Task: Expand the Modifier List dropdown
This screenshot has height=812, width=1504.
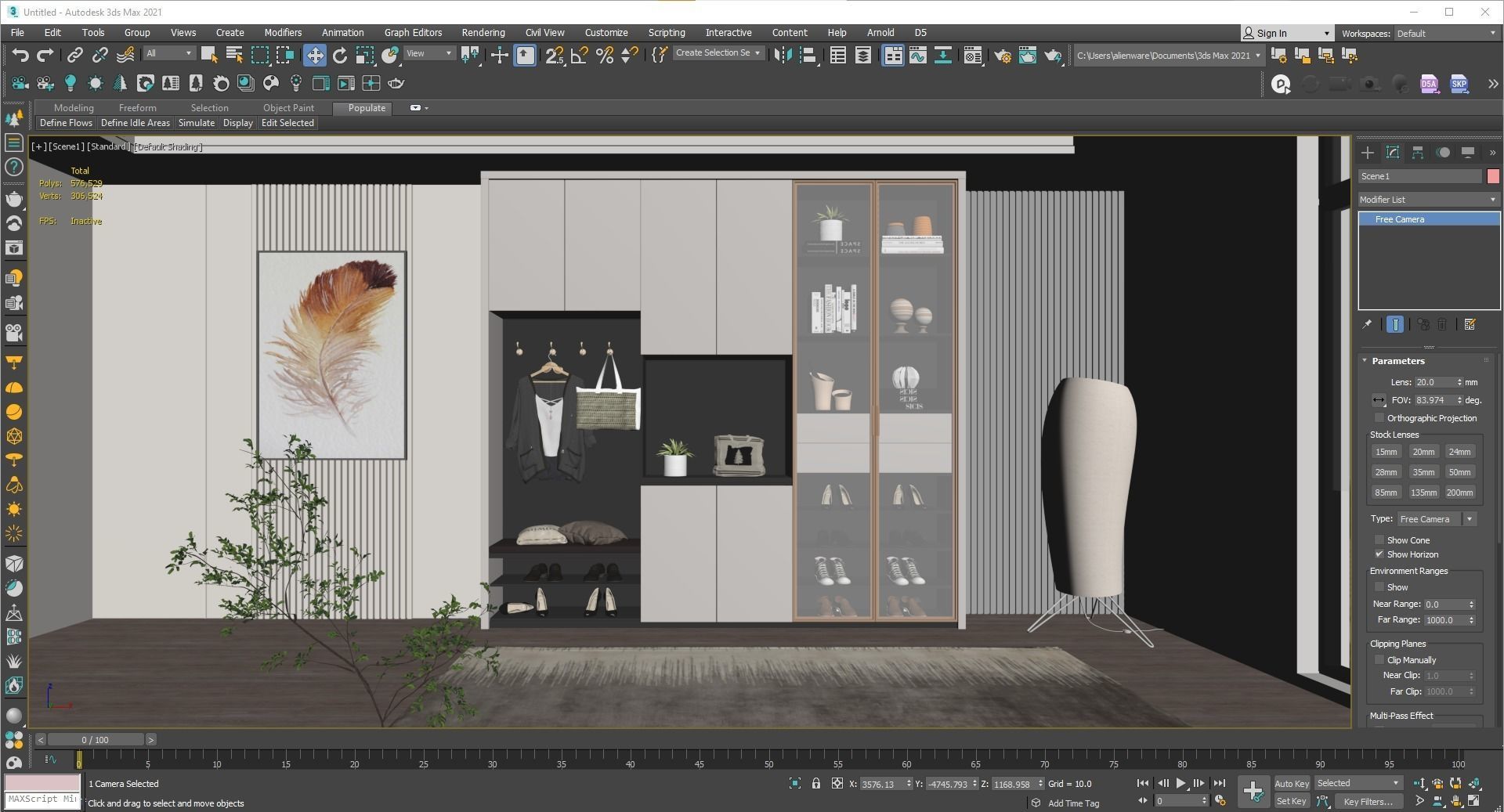Action: (1429, 200)
